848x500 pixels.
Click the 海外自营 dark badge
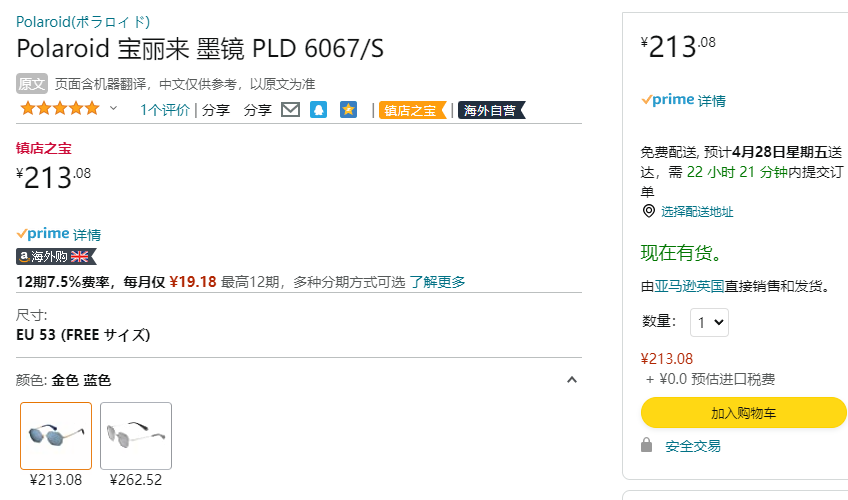[x=492, y=110]
